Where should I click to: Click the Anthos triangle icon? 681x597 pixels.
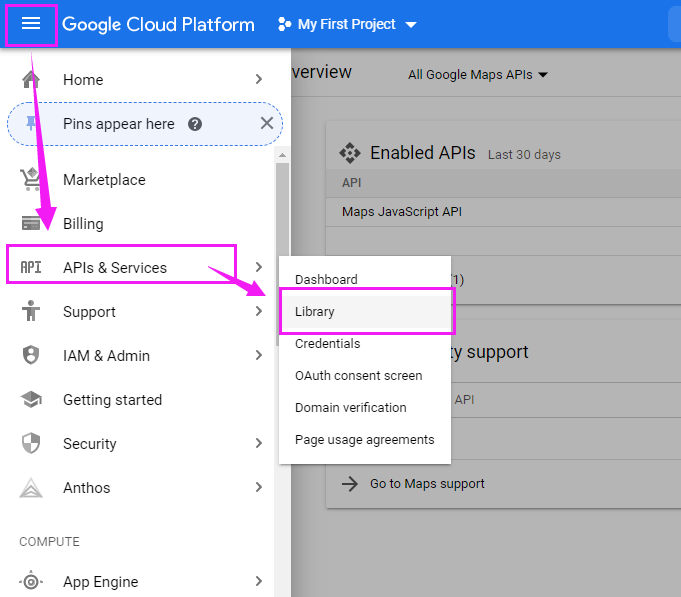tap(31, 487)
